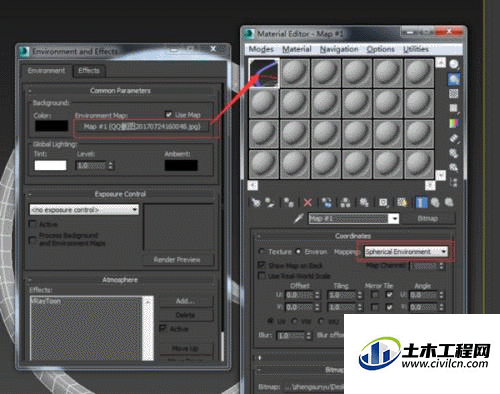Click the white Tint color swatch
Screen dimensions: 500x394
tap(50, 165)
